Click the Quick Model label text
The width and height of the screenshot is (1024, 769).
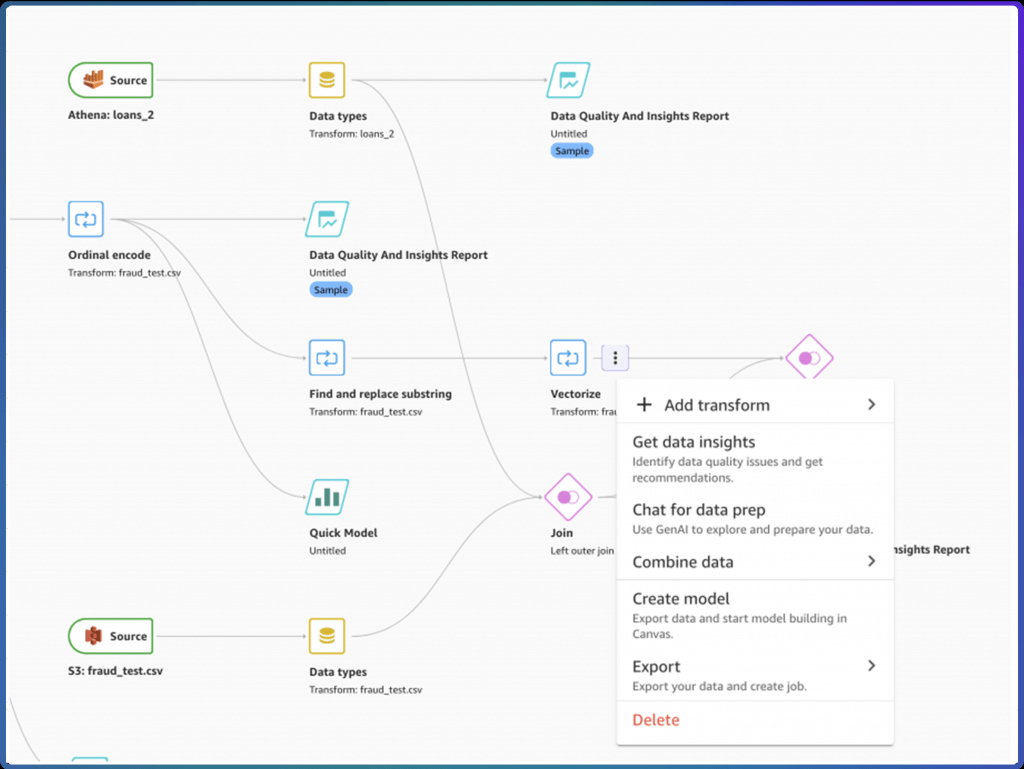344,533
